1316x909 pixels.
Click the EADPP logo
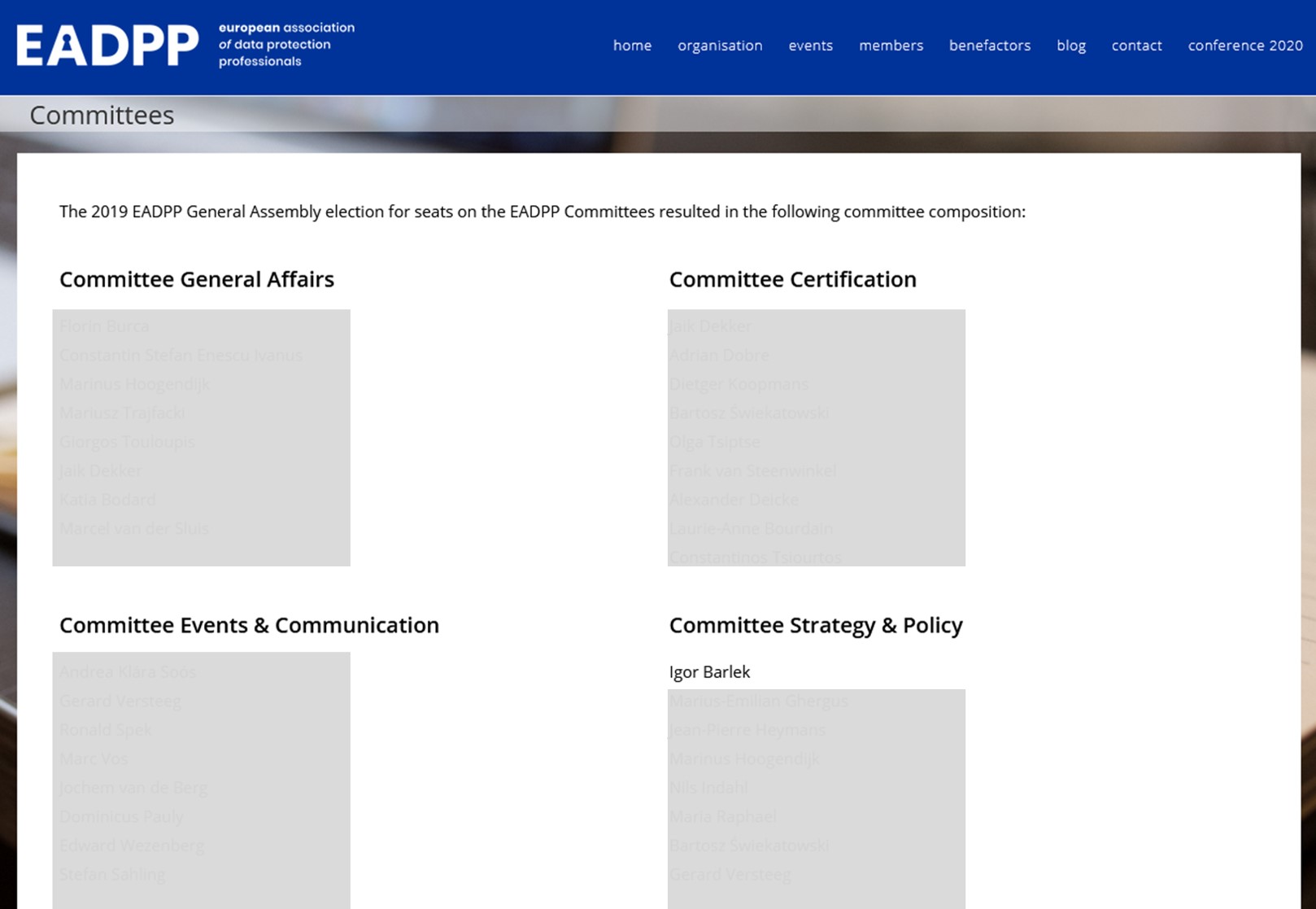click(107, 46)
